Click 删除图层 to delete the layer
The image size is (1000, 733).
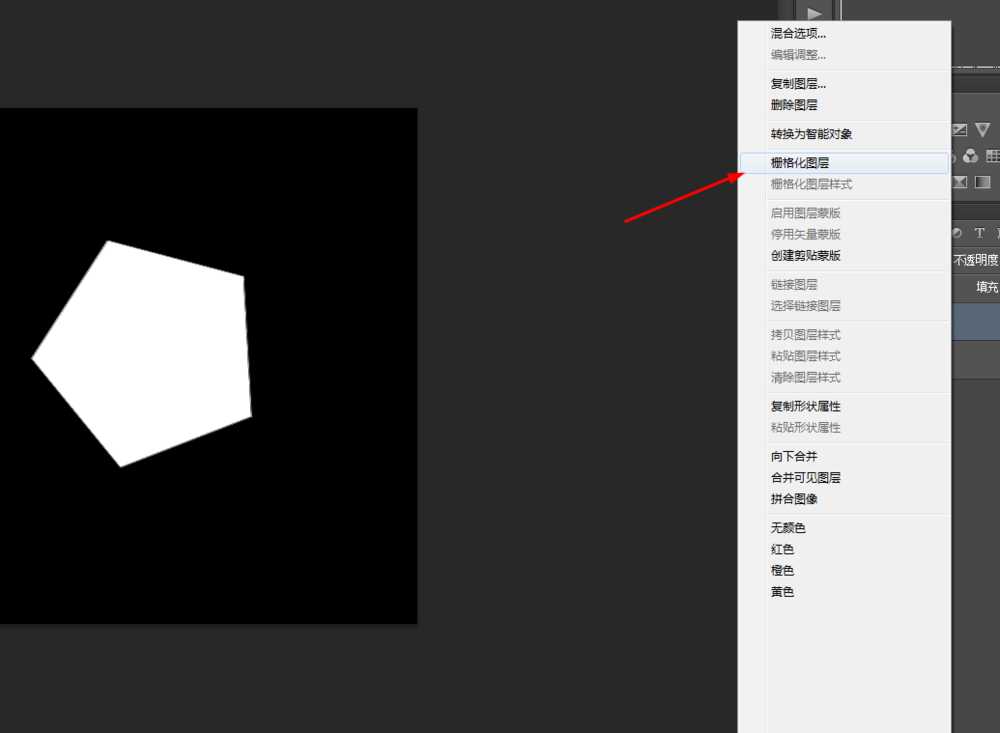point(793,104)
